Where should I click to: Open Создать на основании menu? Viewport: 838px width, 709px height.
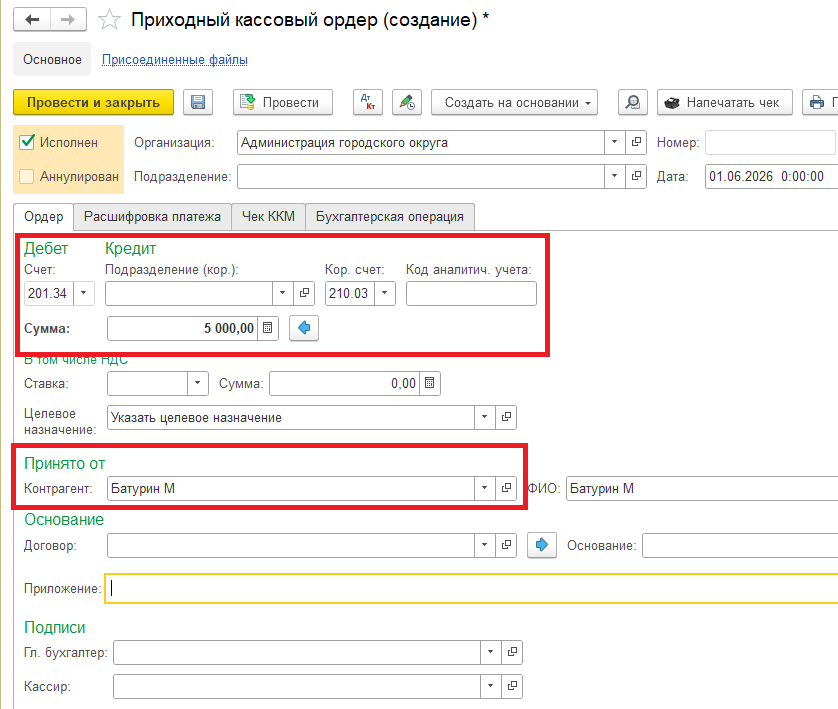point(514,102)
